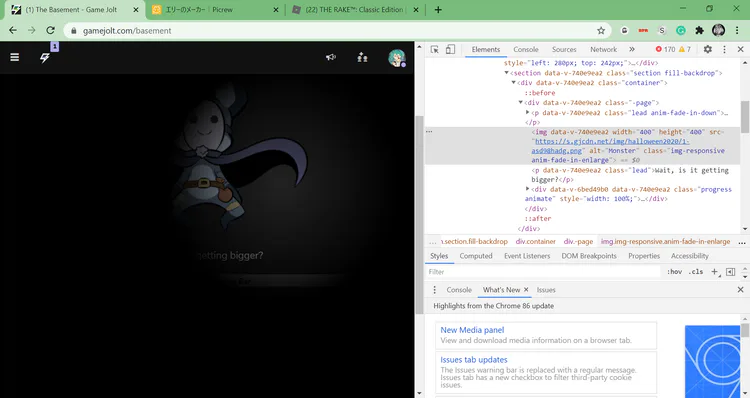This screenshot has width=750, height=398.
Task: Open the Extensions puzzle-piece icon
Action: (x=699, y=31)
